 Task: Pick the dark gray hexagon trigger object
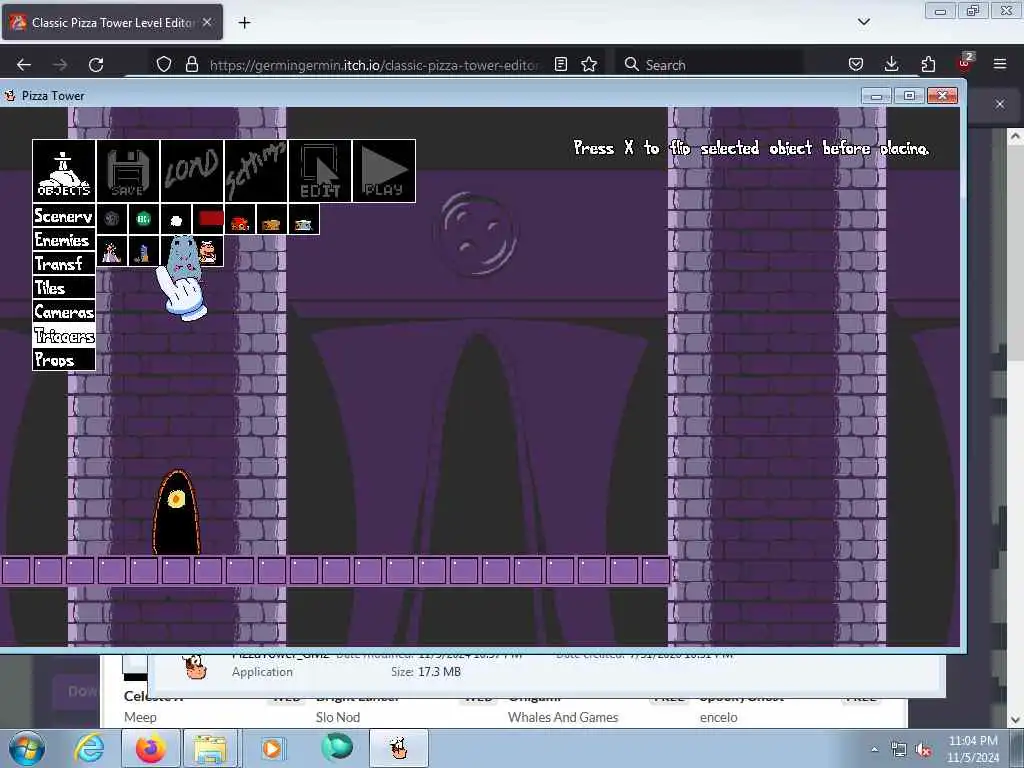pos(112,219)
